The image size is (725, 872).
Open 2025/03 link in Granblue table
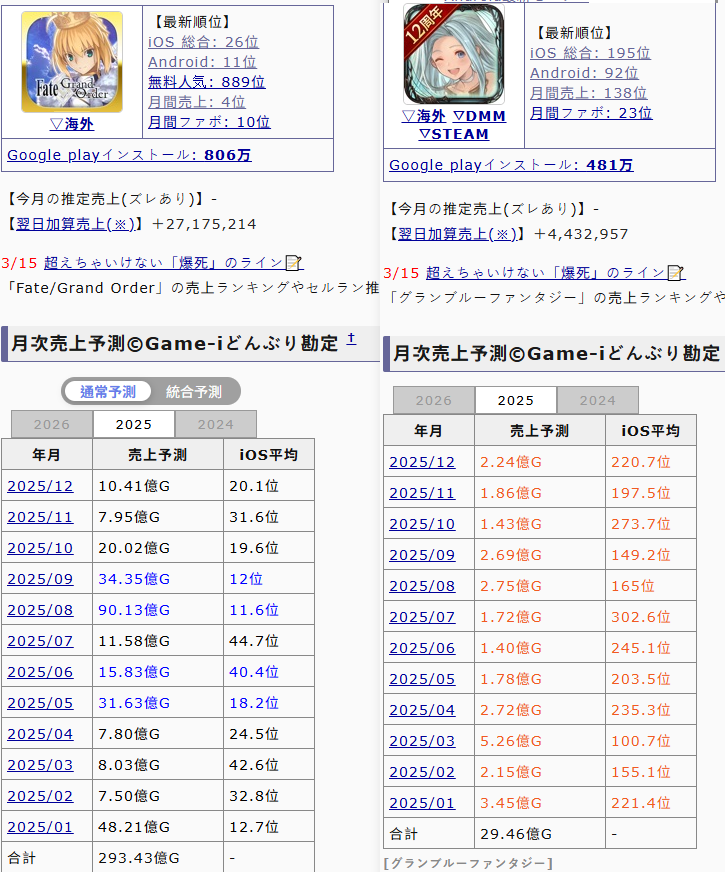[422, 741]
